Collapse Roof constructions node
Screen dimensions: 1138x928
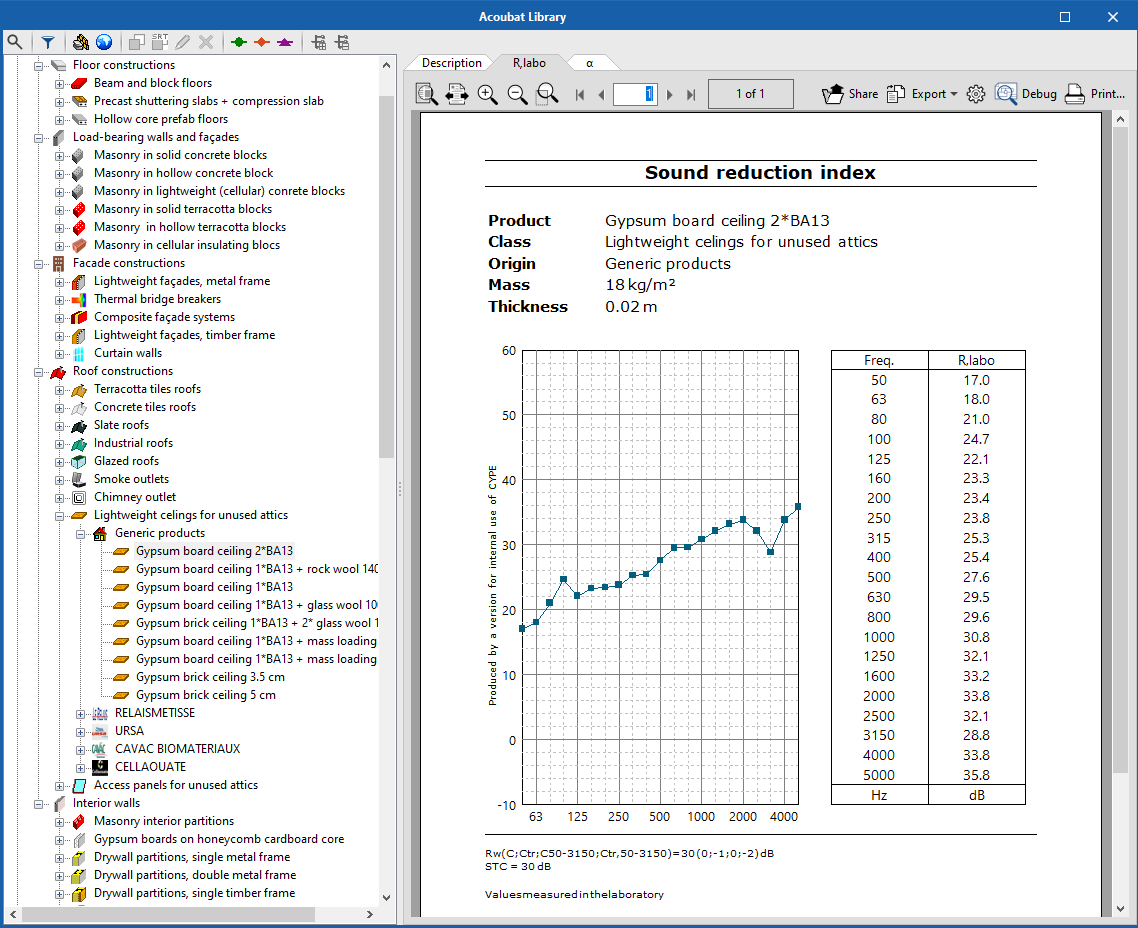click(38, 371)
